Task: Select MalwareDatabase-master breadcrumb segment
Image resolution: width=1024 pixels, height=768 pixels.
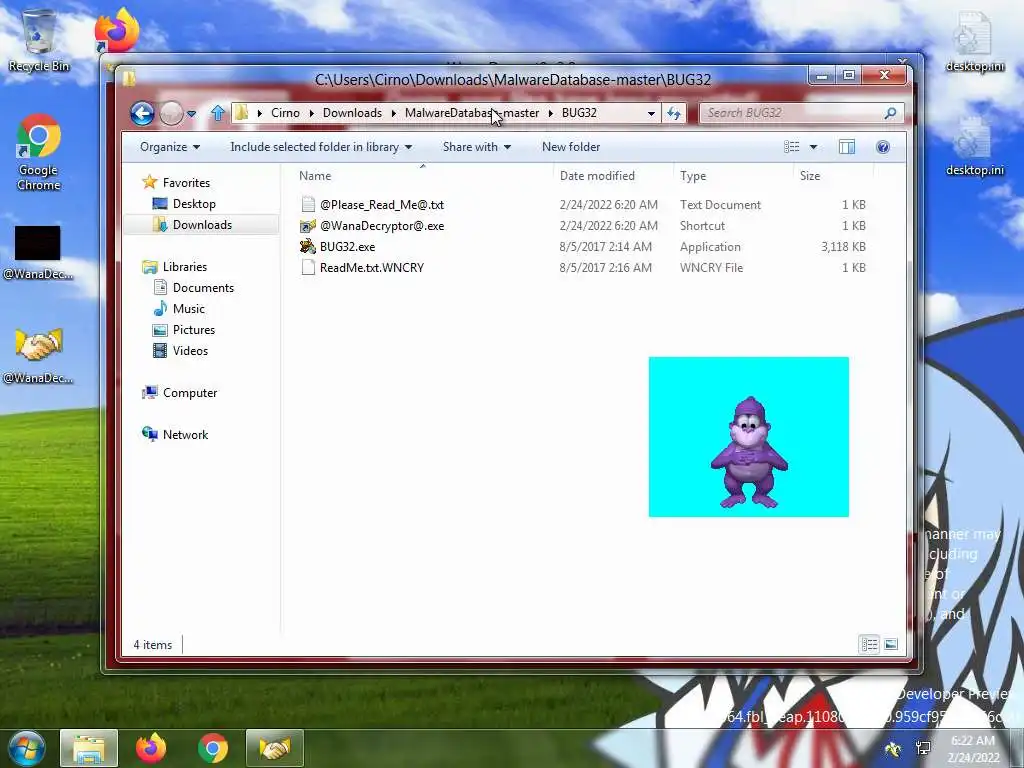Action: pyautogui.click(x=472, y=113)
